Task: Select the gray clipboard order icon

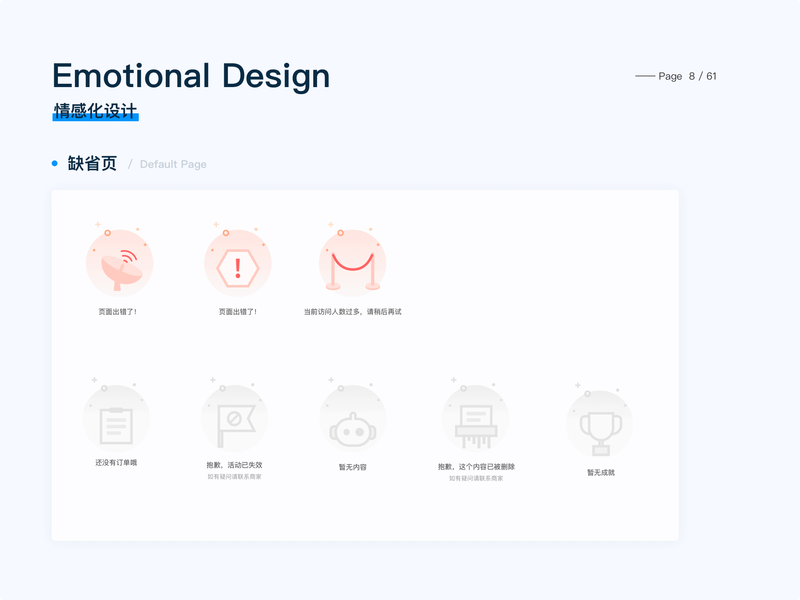Action: pos(116,421)
